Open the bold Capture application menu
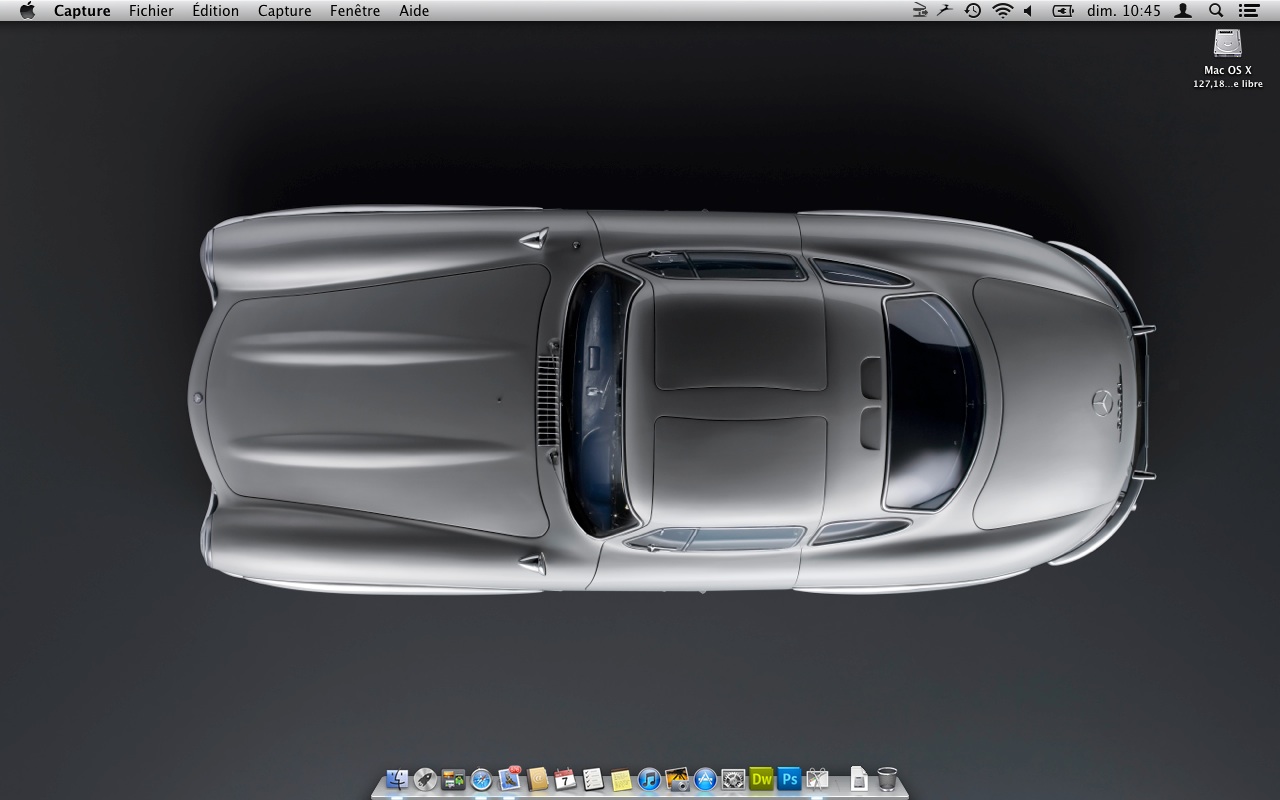The width and height of the screenshot is (1280, 800). [x=82, y=11]
